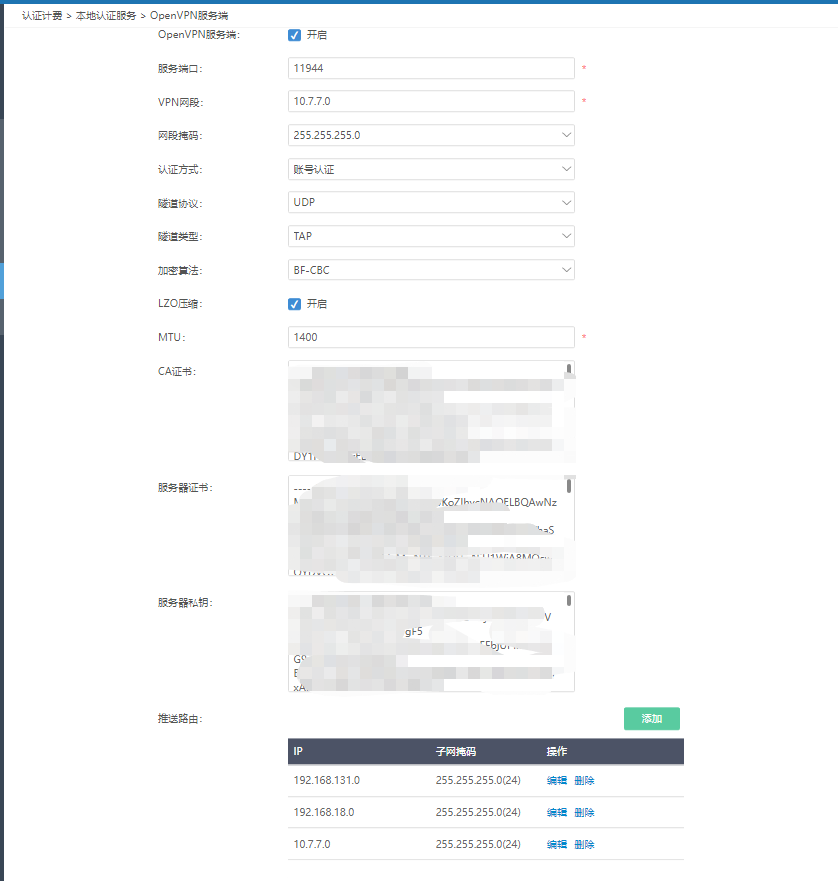
Task: Expand the 隧道类型 TAP dropdown
Action: (x=431, y=236)
